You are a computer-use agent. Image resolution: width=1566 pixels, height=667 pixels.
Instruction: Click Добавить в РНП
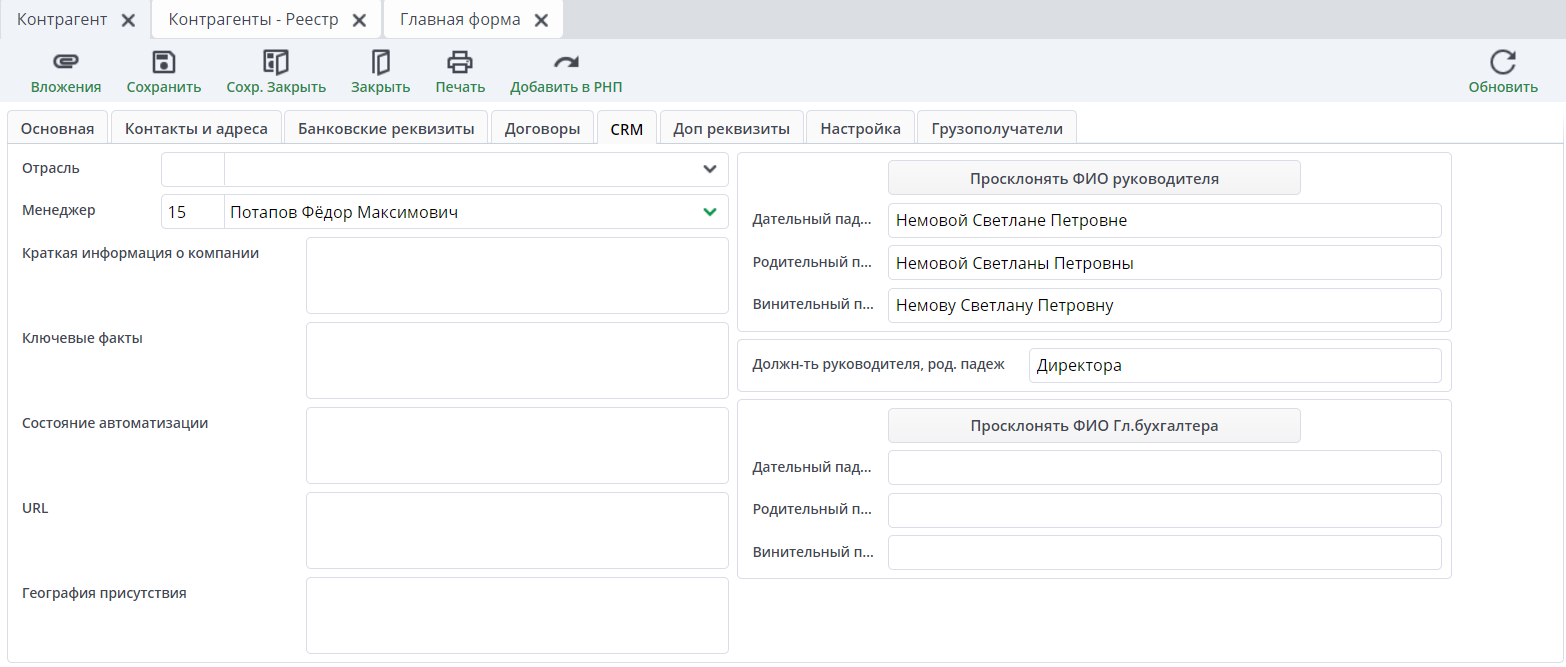tap(565, 70)
